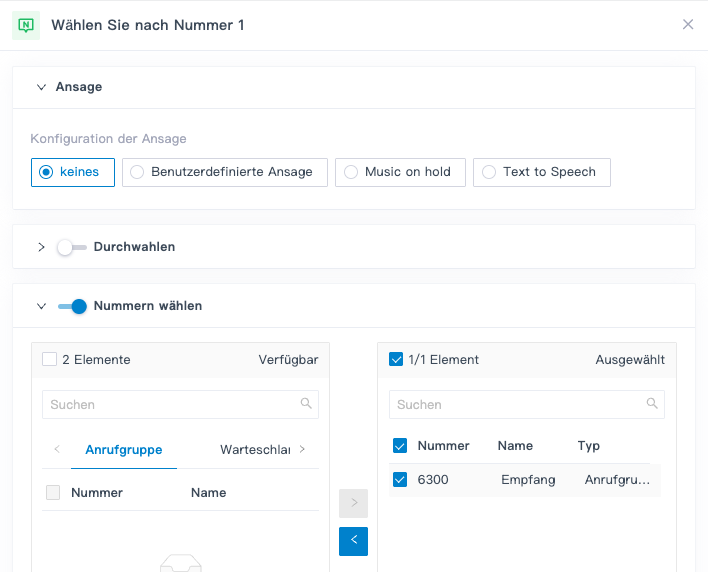Screen dimensions: 708x572
Task: Open the Warteschlange tab
Action: click(x=254, y=450)
